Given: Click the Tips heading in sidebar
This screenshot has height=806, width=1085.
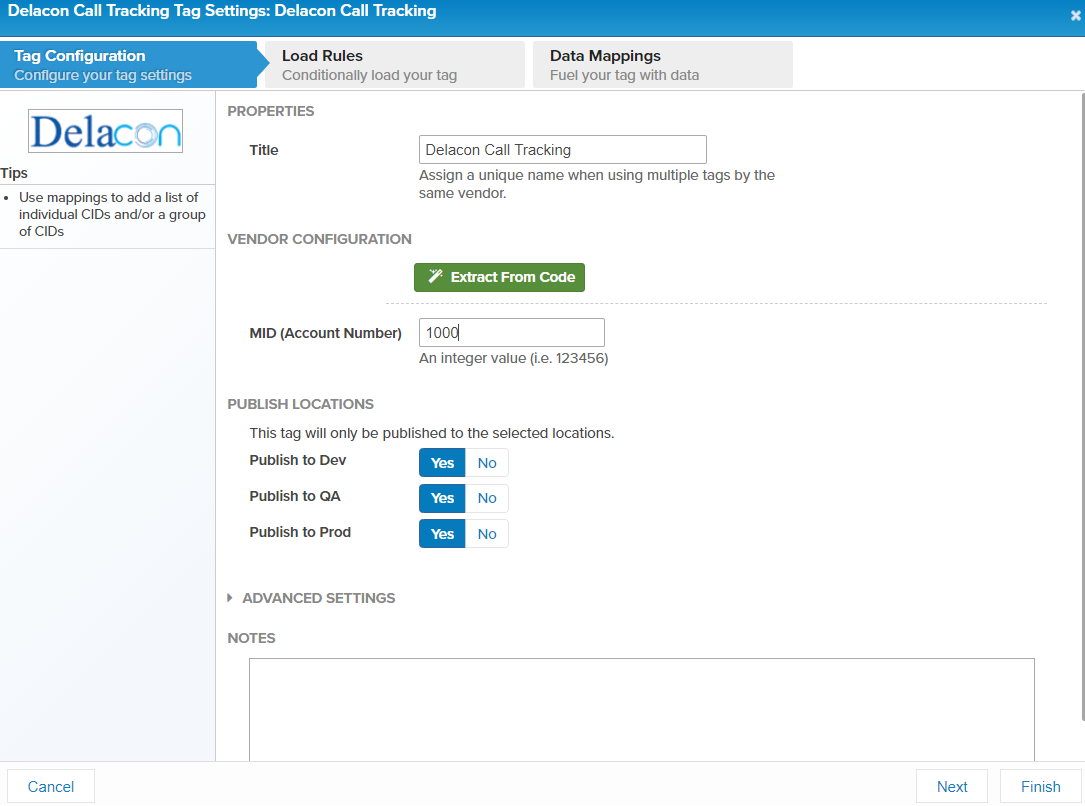Looking at the screenshot, I should (x=14, y=173).
